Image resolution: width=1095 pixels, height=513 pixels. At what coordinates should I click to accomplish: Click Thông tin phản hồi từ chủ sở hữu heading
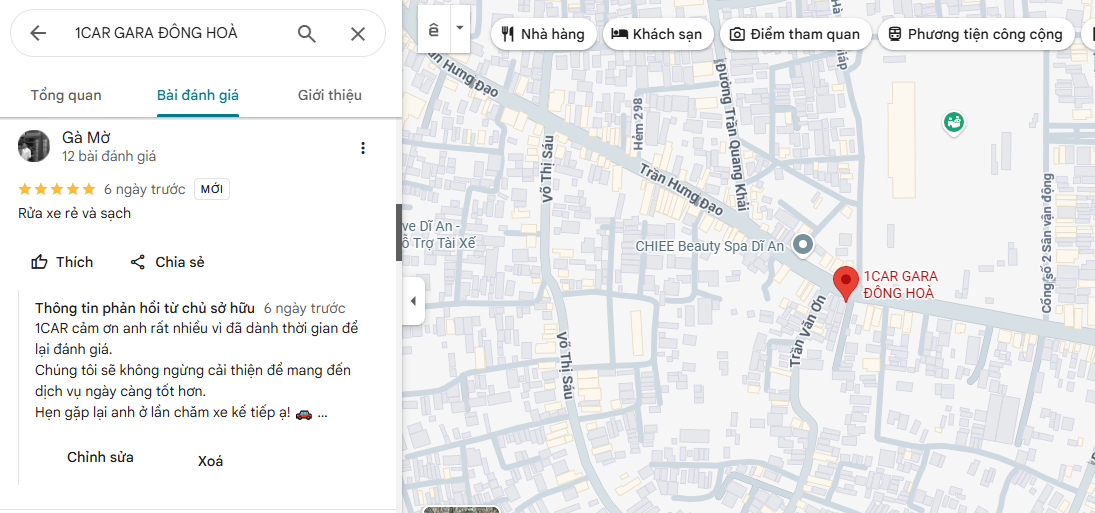pos(145,308)
